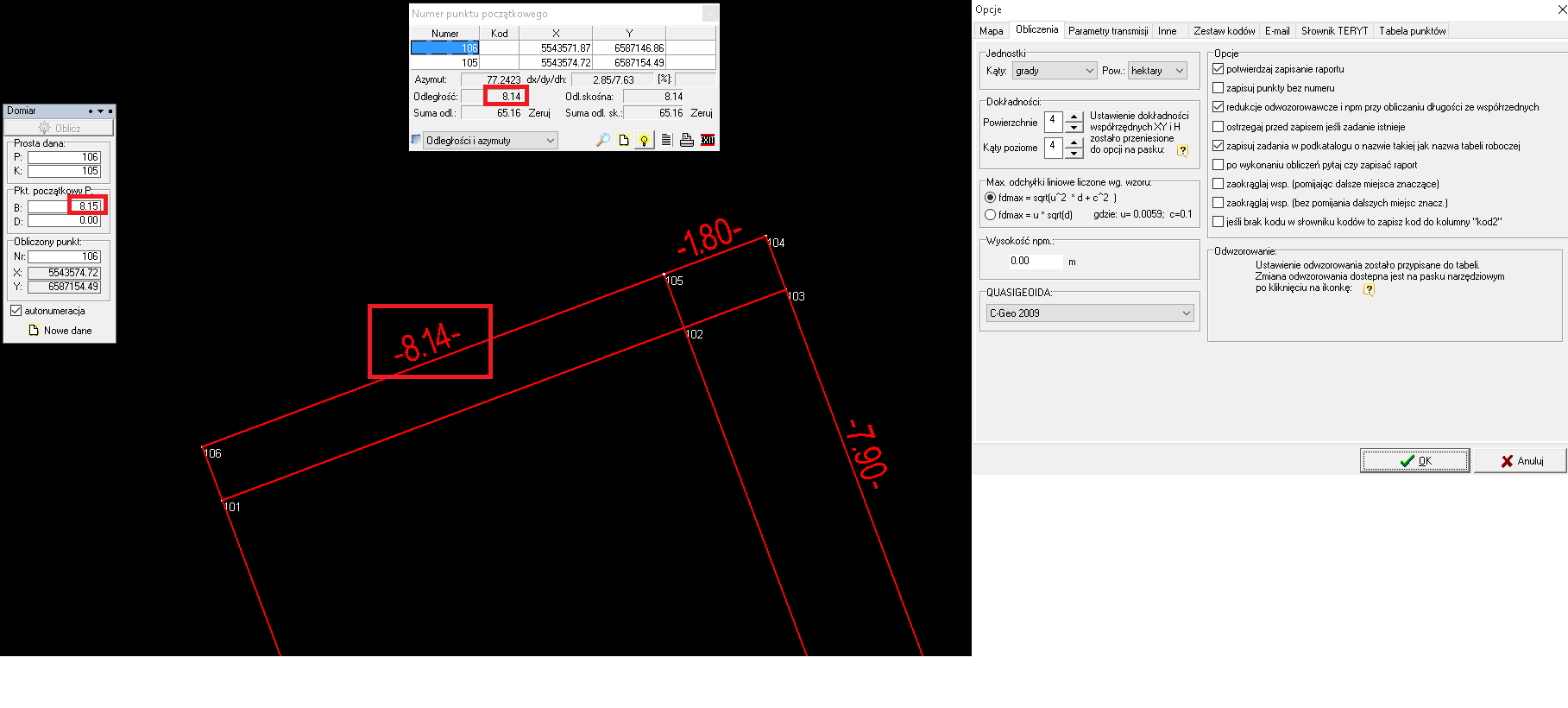Enable 'zaokrąglaj wsp. (pomijając dalsze miejsca)' checkbox
This screenshot has width=1568, height=708.
[x=1219, y=184]
